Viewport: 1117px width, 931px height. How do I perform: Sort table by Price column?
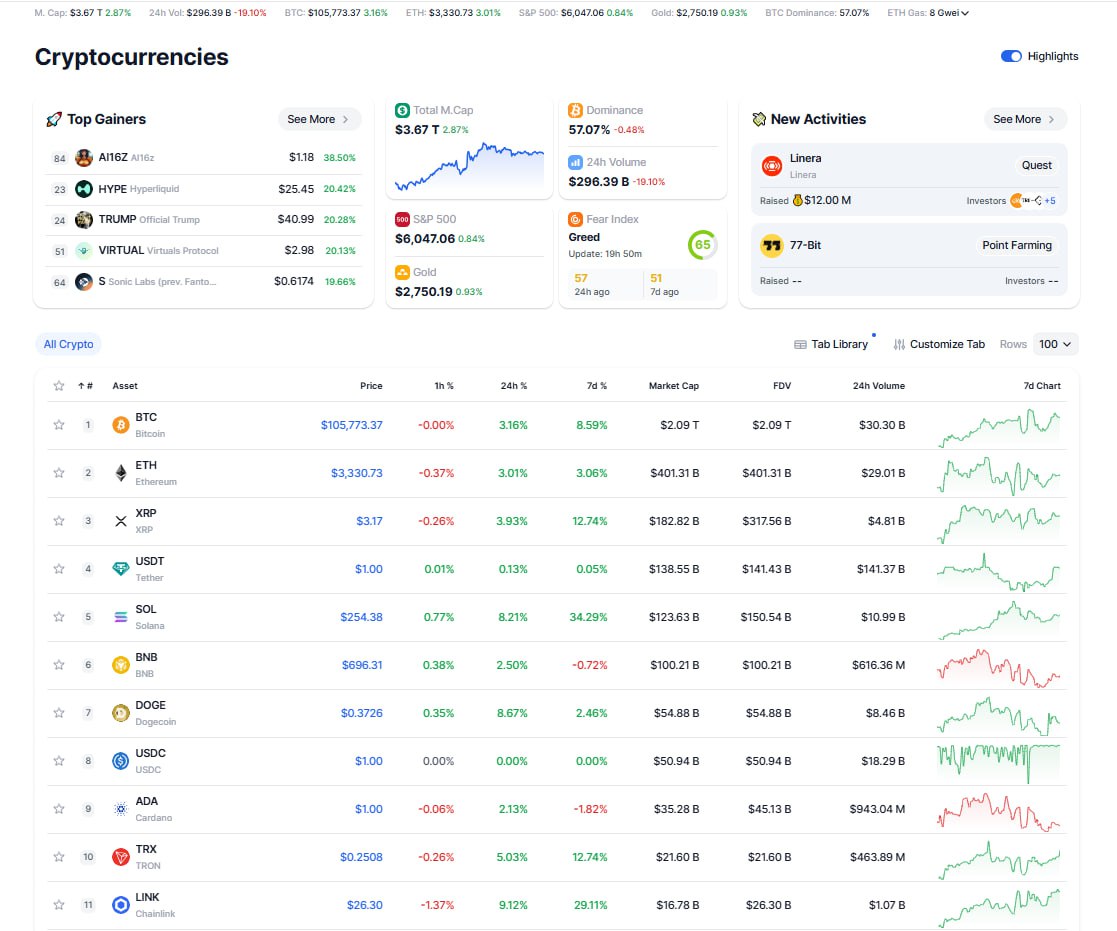pyautogui.click(x=371, y=386)
